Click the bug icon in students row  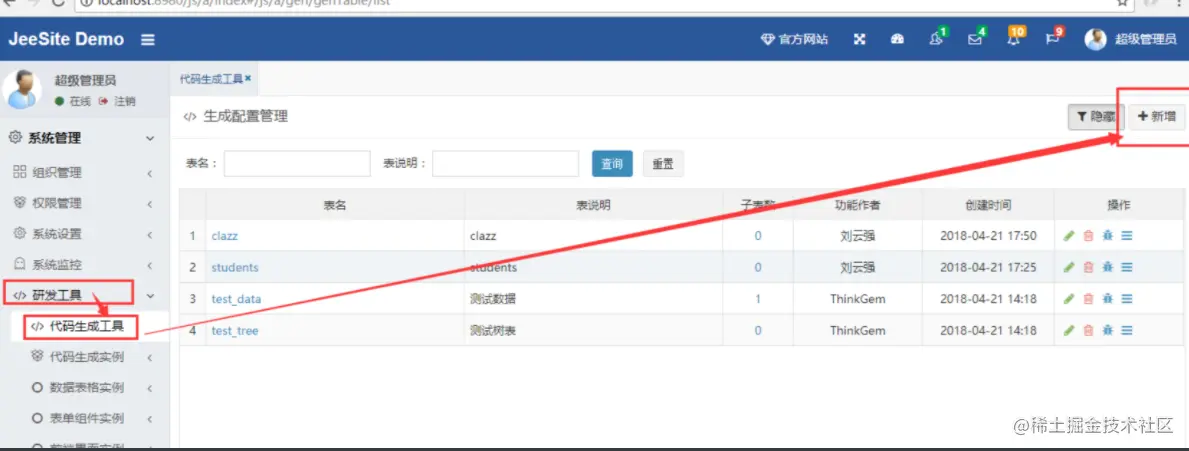click(x=1108, y=268)
